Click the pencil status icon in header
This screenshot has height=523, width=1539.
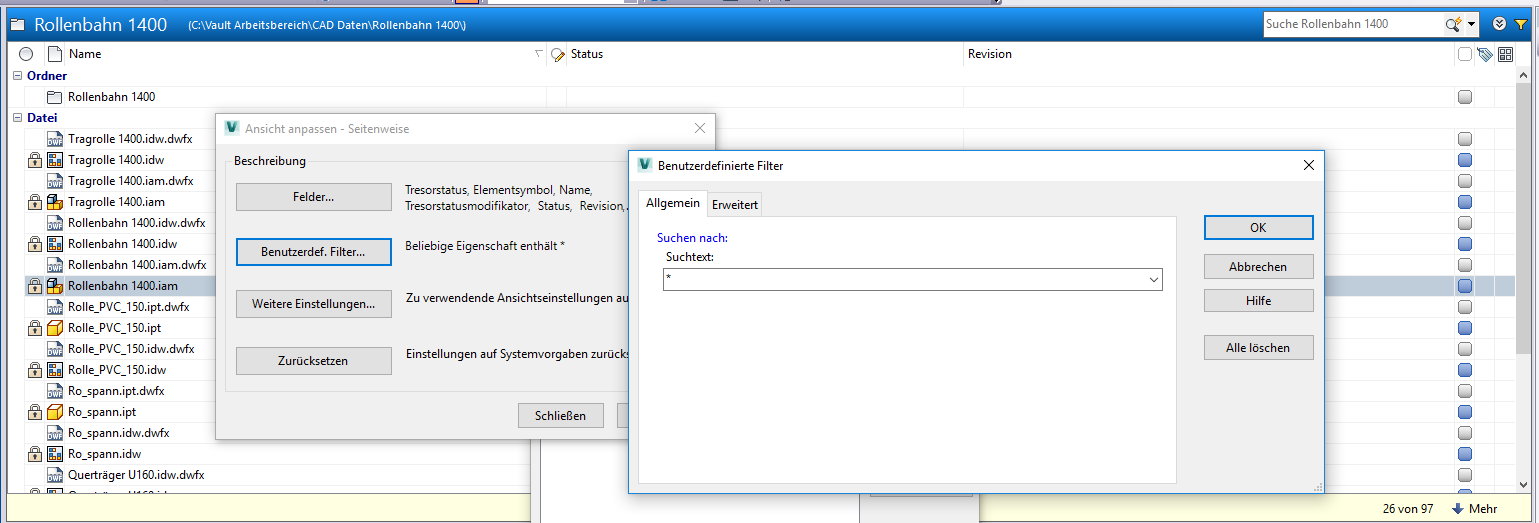point(558,55)
